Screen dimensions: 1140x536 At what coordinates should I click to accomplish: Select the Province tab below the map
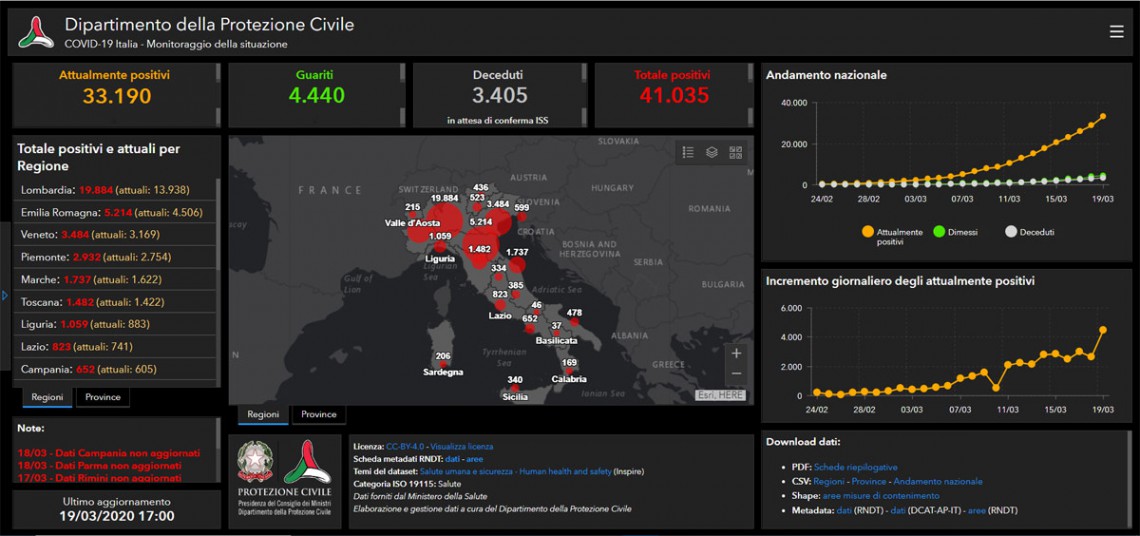(318, 415)
